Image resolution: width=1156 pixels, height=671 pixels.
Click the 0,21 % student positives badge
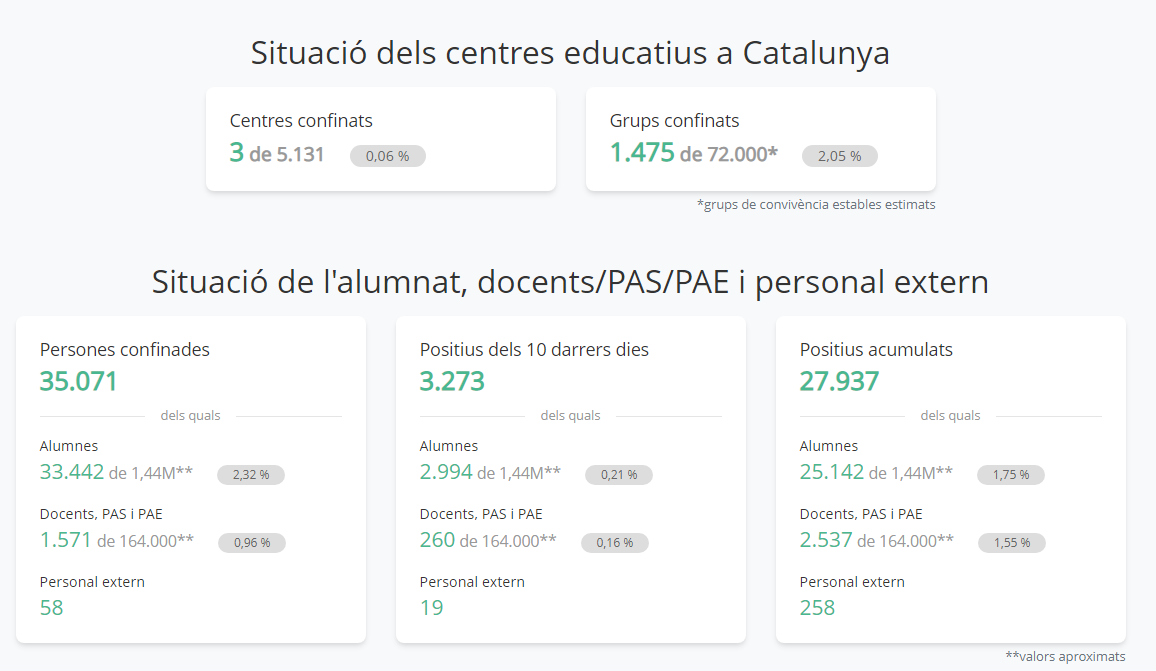click(x=619, y=475)
